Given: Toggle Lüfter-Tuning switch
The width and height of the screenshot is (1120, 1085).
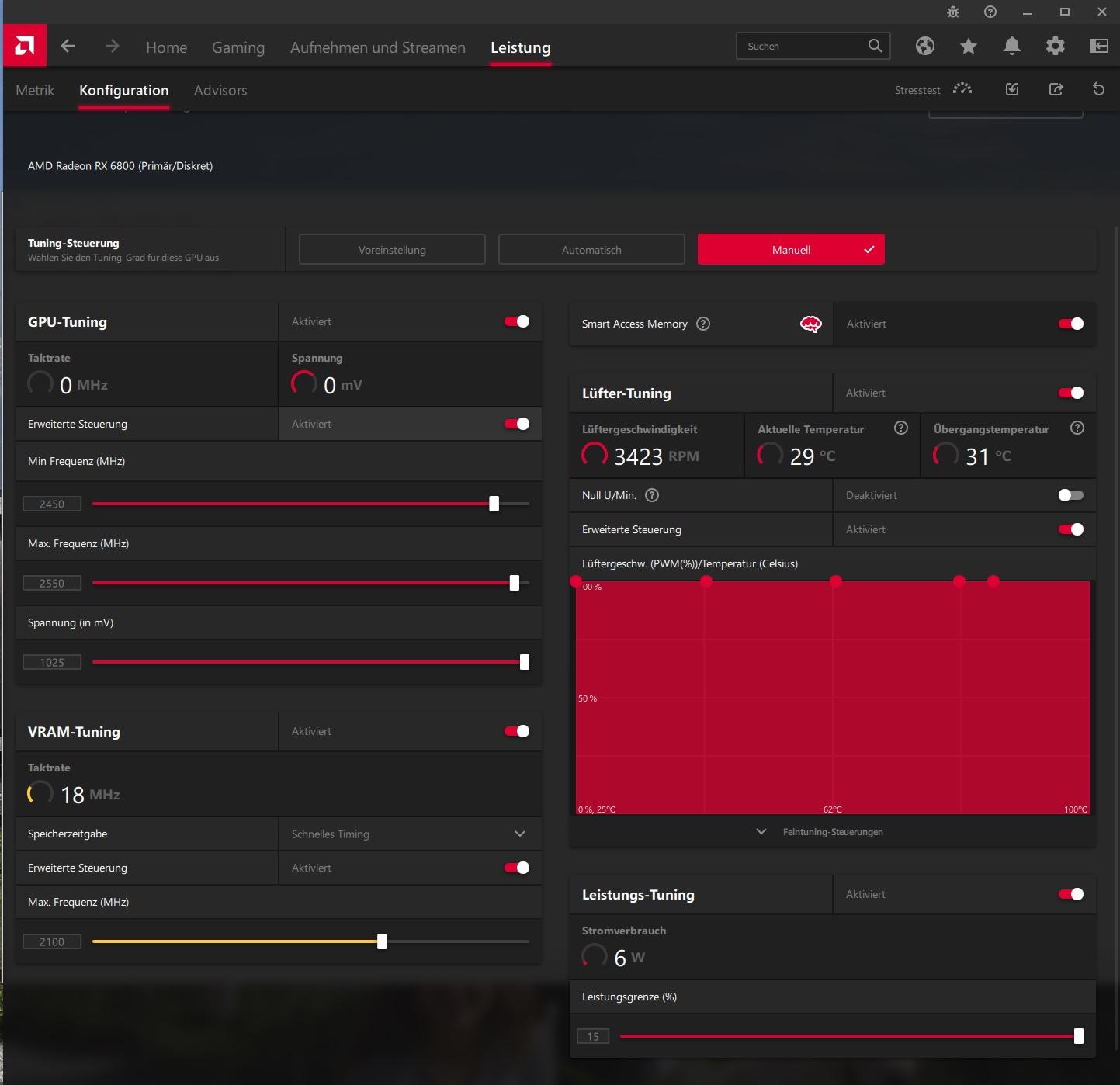Looking at the screenshot, I should click(x=1071, y=393).
